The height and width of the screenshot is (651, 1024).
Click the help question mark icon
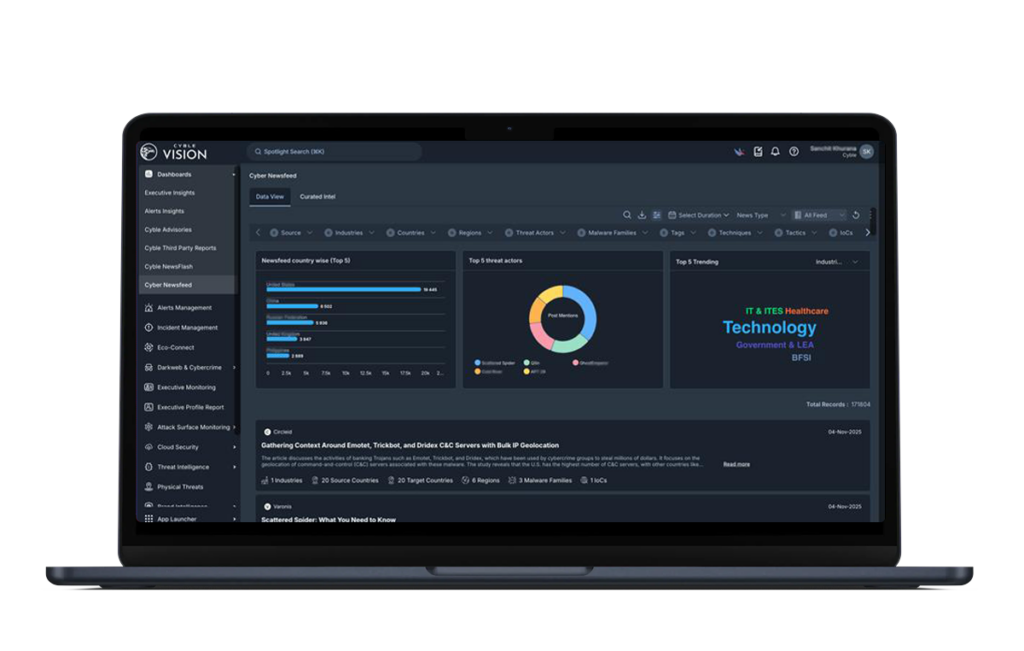click(793, 151)
